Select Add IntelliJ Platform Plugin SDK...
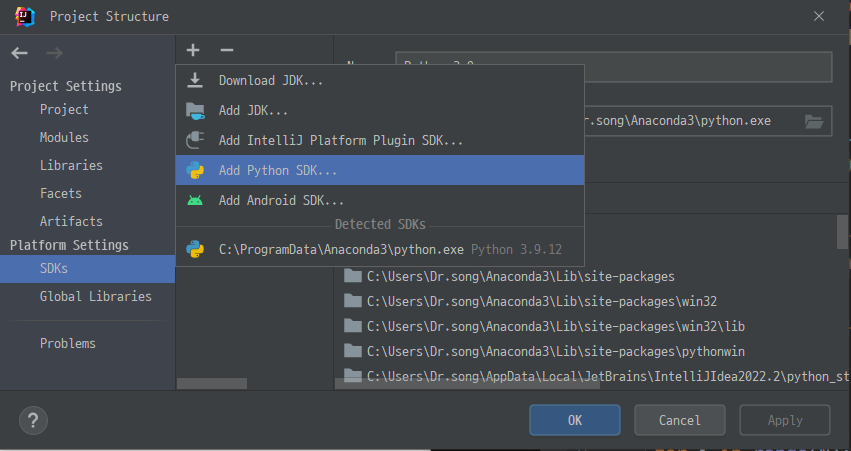Viewport: 851px width, 451px height. click(380, 141)
